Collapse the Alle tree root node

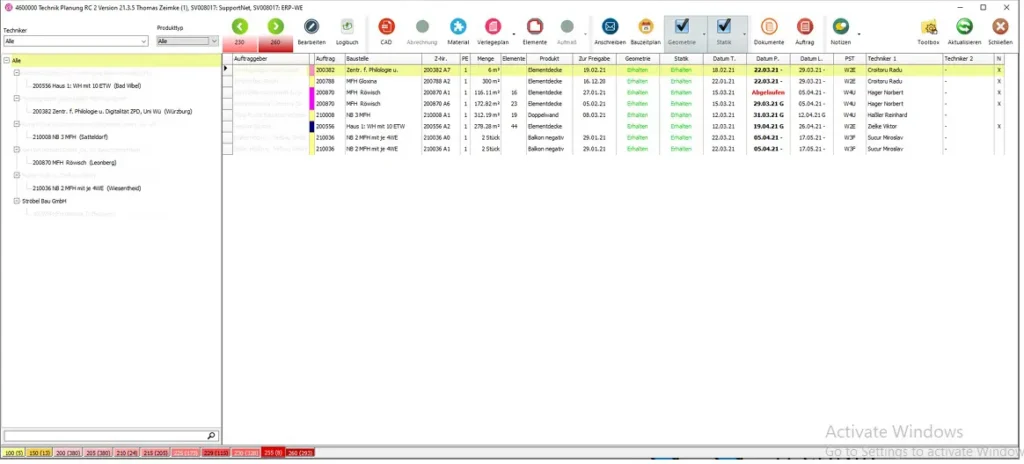click(6, 60)
